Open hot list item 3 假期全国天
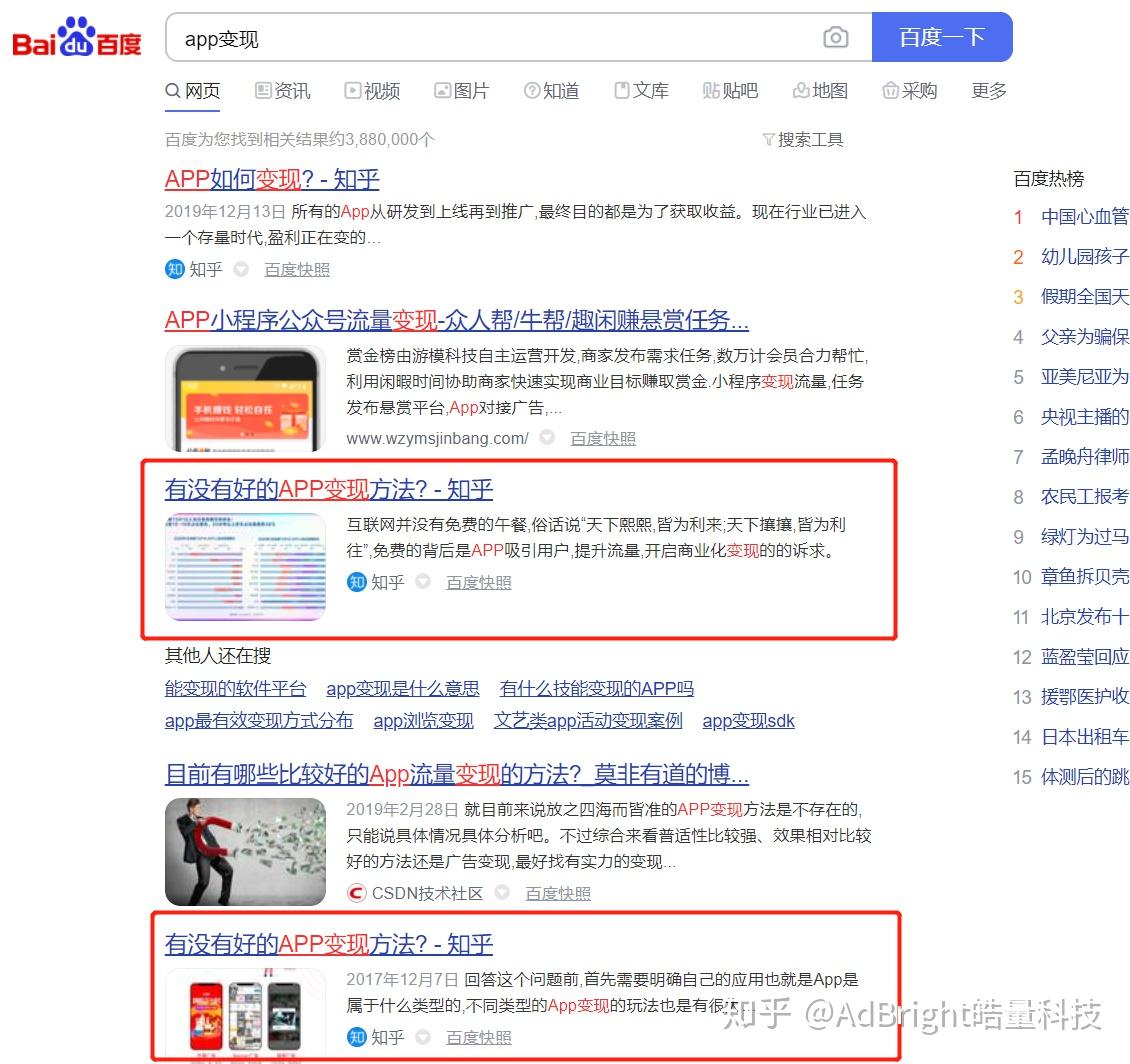 pyautogui.click(x=1085, y=296)
